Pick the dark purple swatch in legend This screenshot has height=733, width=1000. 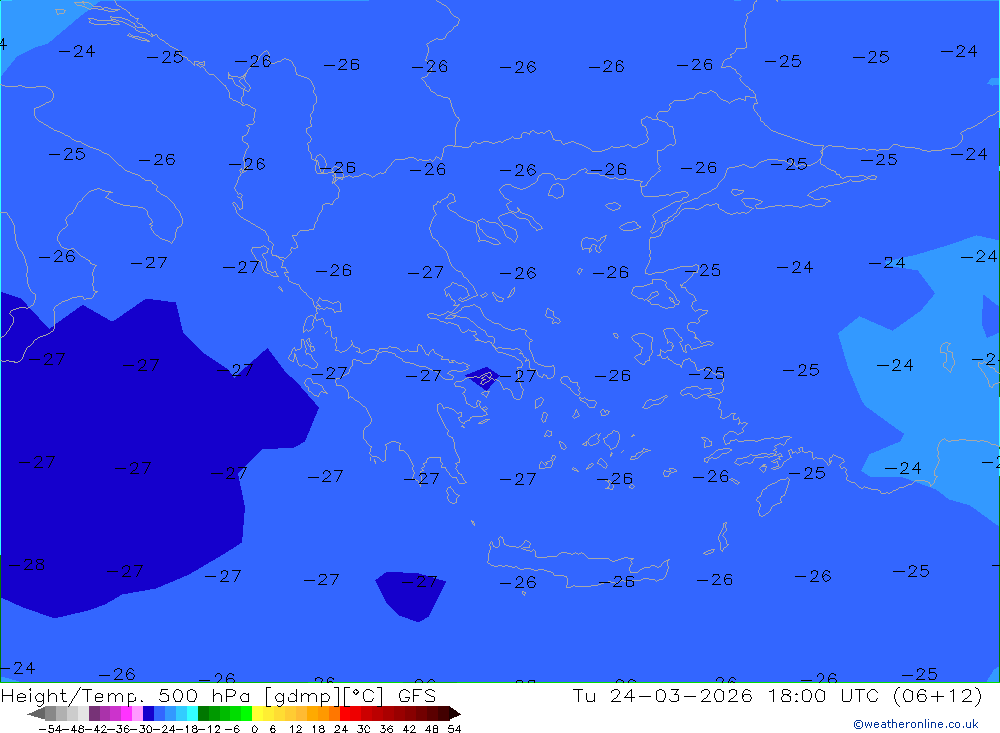pos(94,714)
